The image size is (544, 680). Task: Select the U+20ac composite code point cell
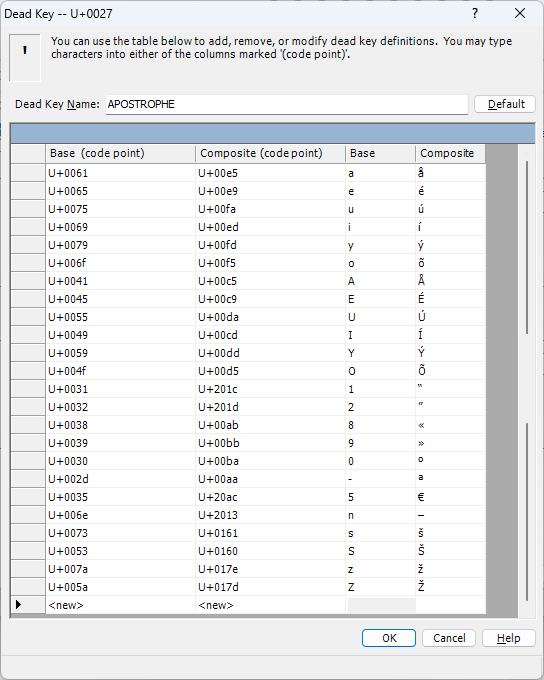270,497
